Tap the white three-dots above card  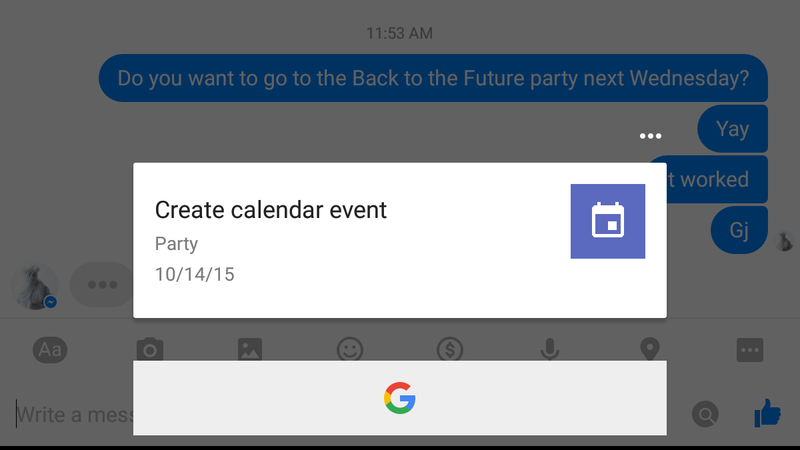coord(651,136)
